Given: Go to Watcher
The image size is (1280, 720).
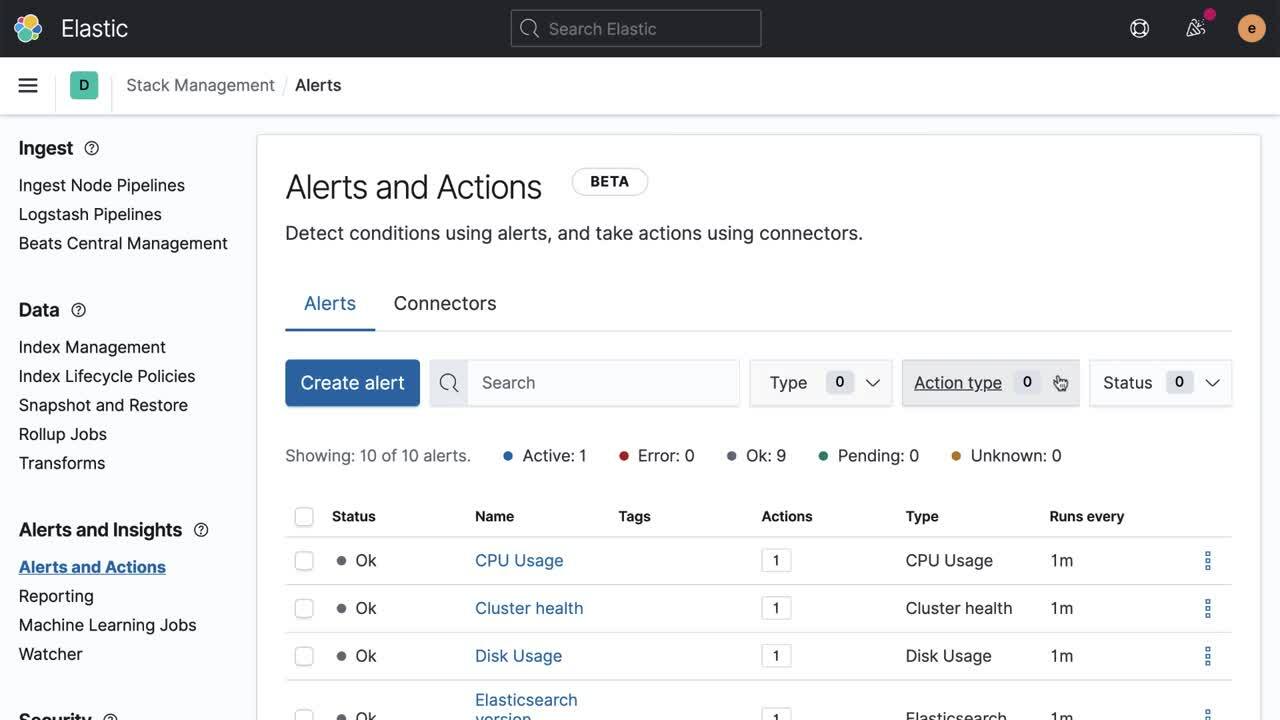Looking at the screenshot, I should [51, 654].
